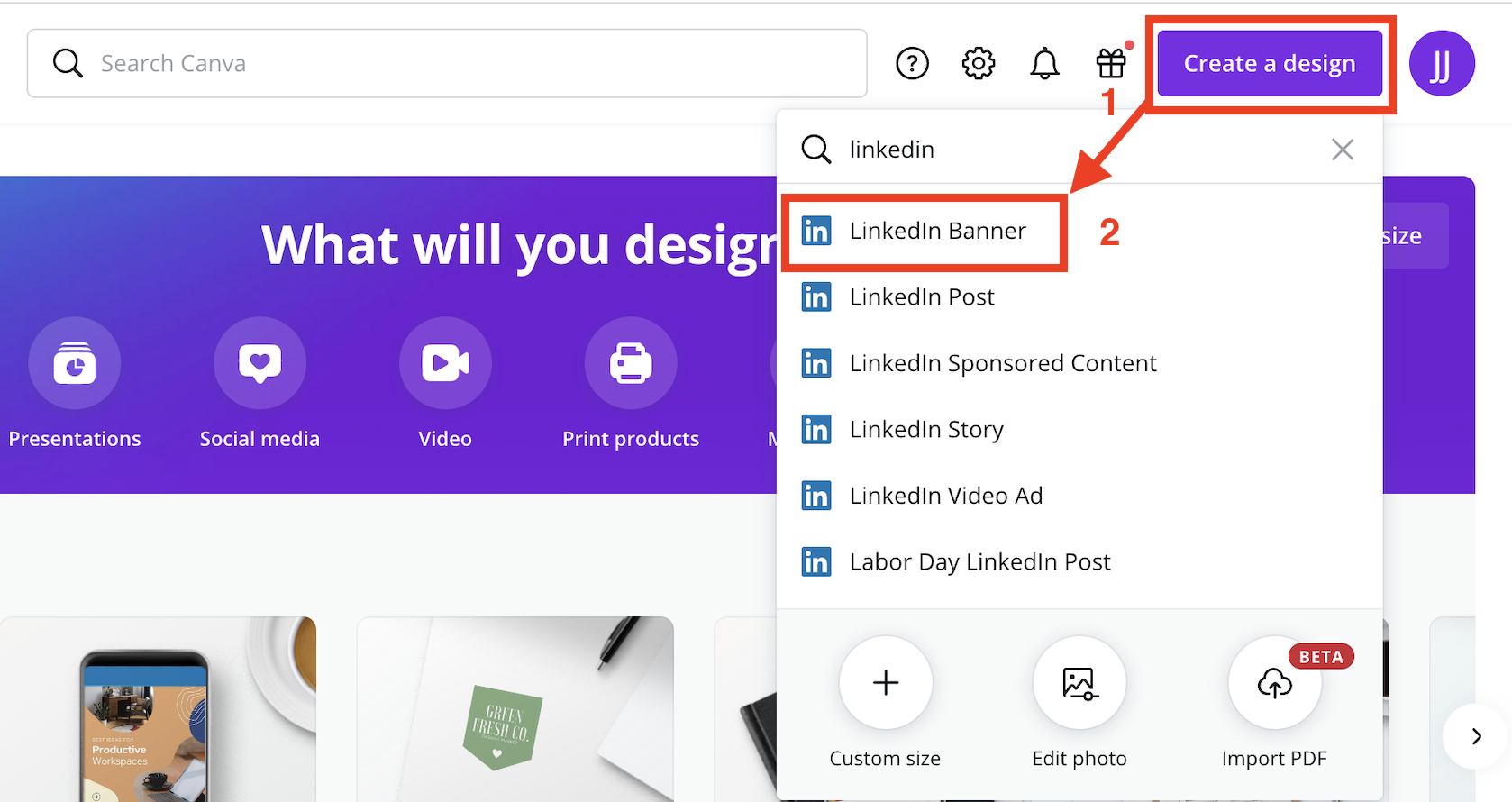Click the Custom size label
This screenshot has width=1512, height=802.
885,759
